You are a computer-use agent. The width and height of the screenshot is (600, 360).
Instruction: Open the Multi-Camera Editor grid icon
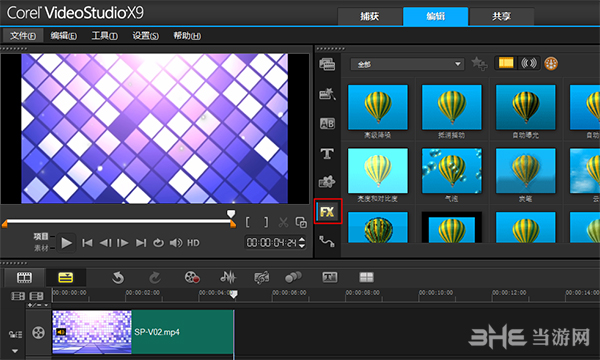click(x=366, y=277)
